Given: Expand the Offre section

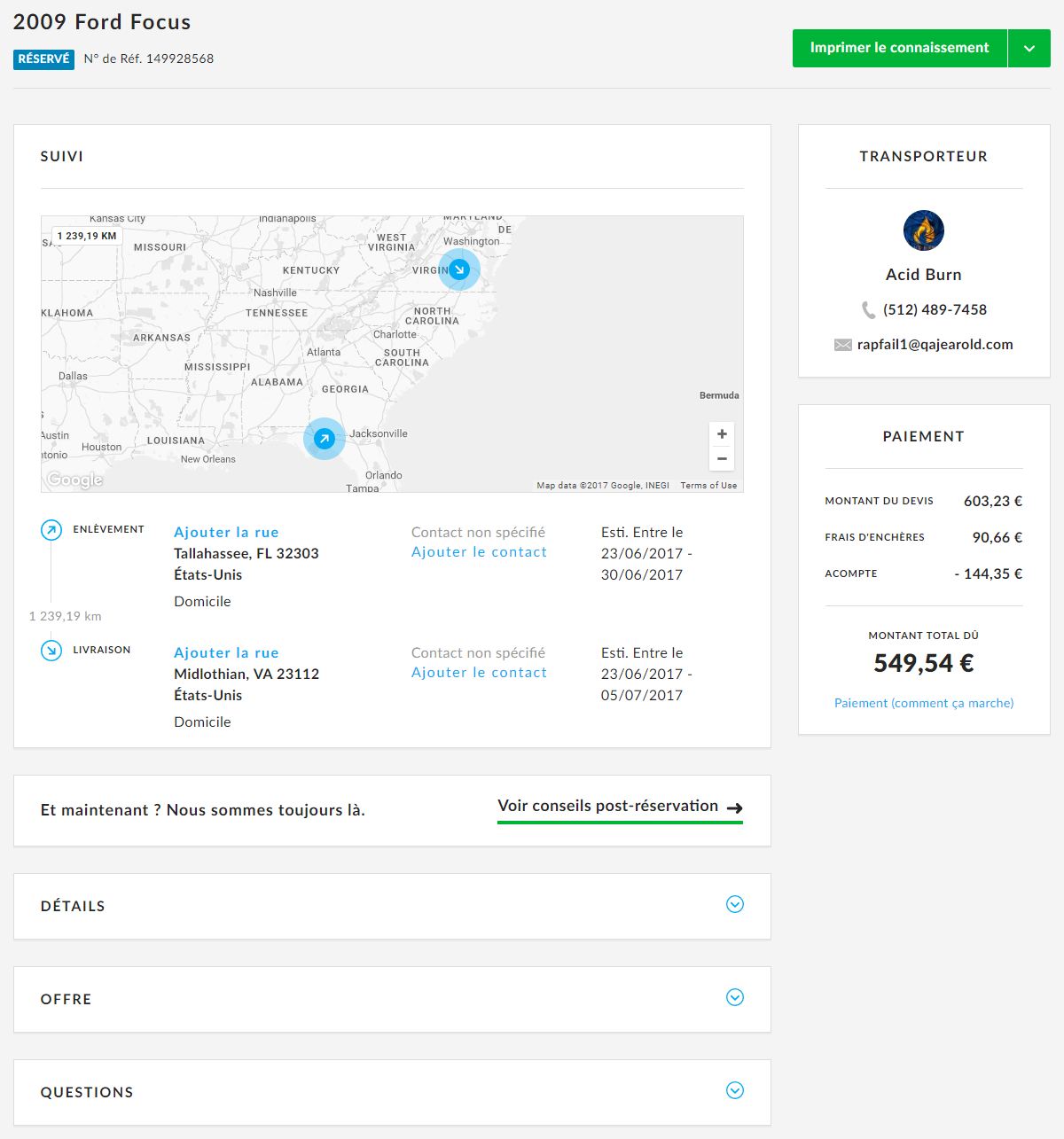Looking at the screenshot, I should [734, 997].
